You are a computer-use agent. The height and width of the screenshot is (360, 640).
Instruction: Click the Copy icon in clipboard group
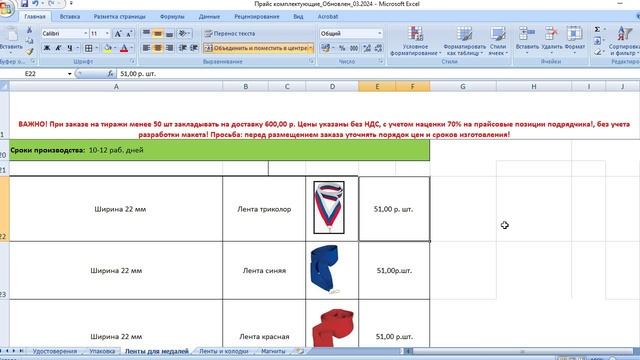(29, 40)
